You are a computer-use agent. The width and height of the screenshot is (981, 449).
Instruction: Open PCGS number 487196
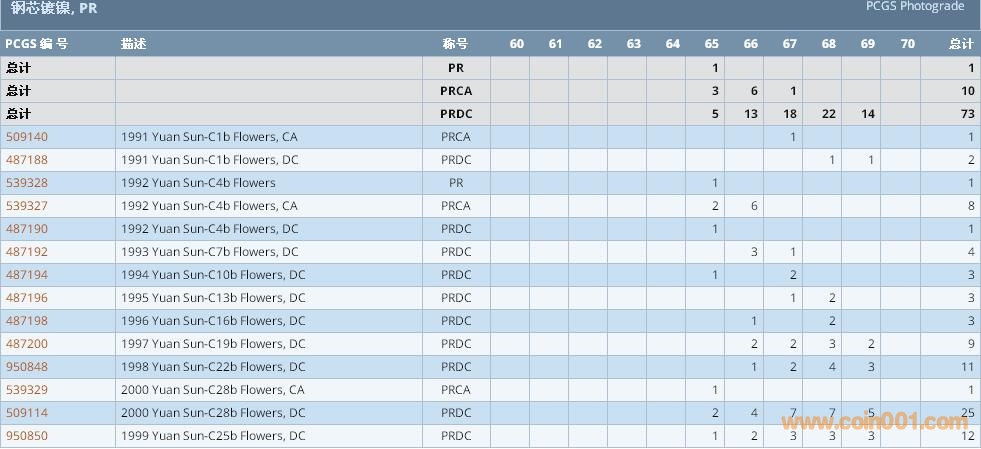click(27, 298)
